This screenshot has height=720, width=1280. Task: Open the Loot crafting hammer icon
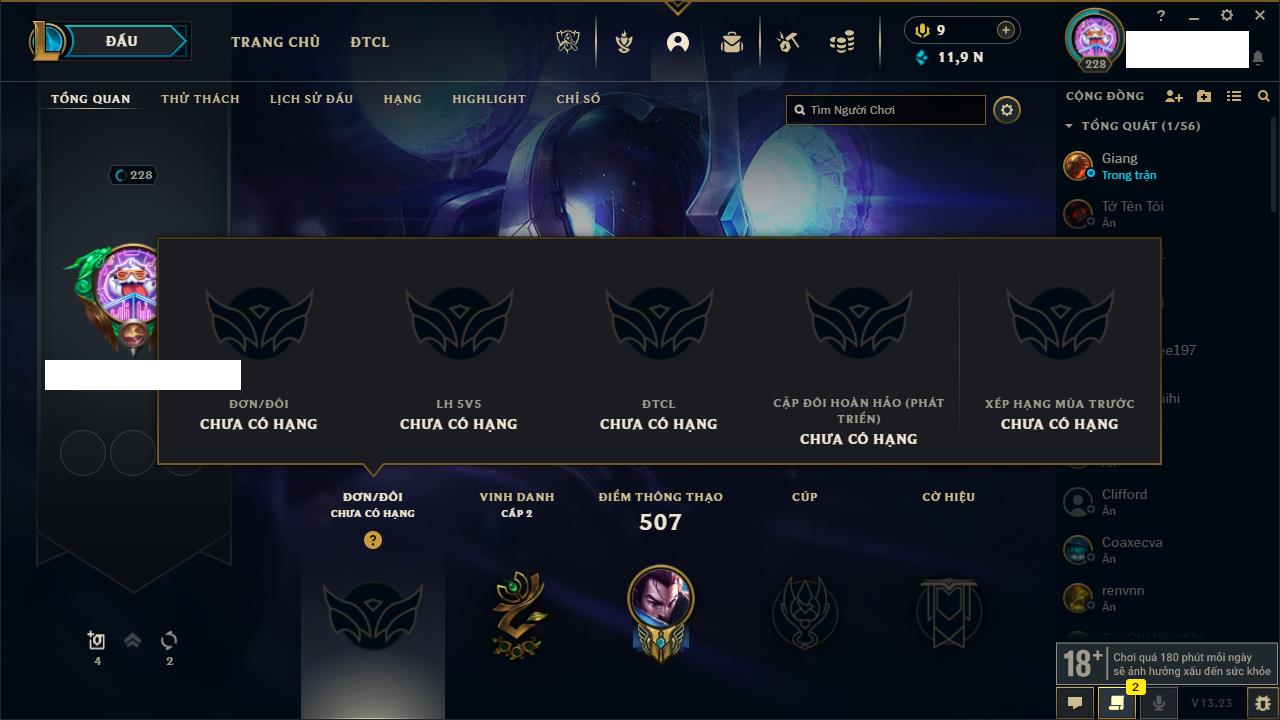[x=788, y=42]
